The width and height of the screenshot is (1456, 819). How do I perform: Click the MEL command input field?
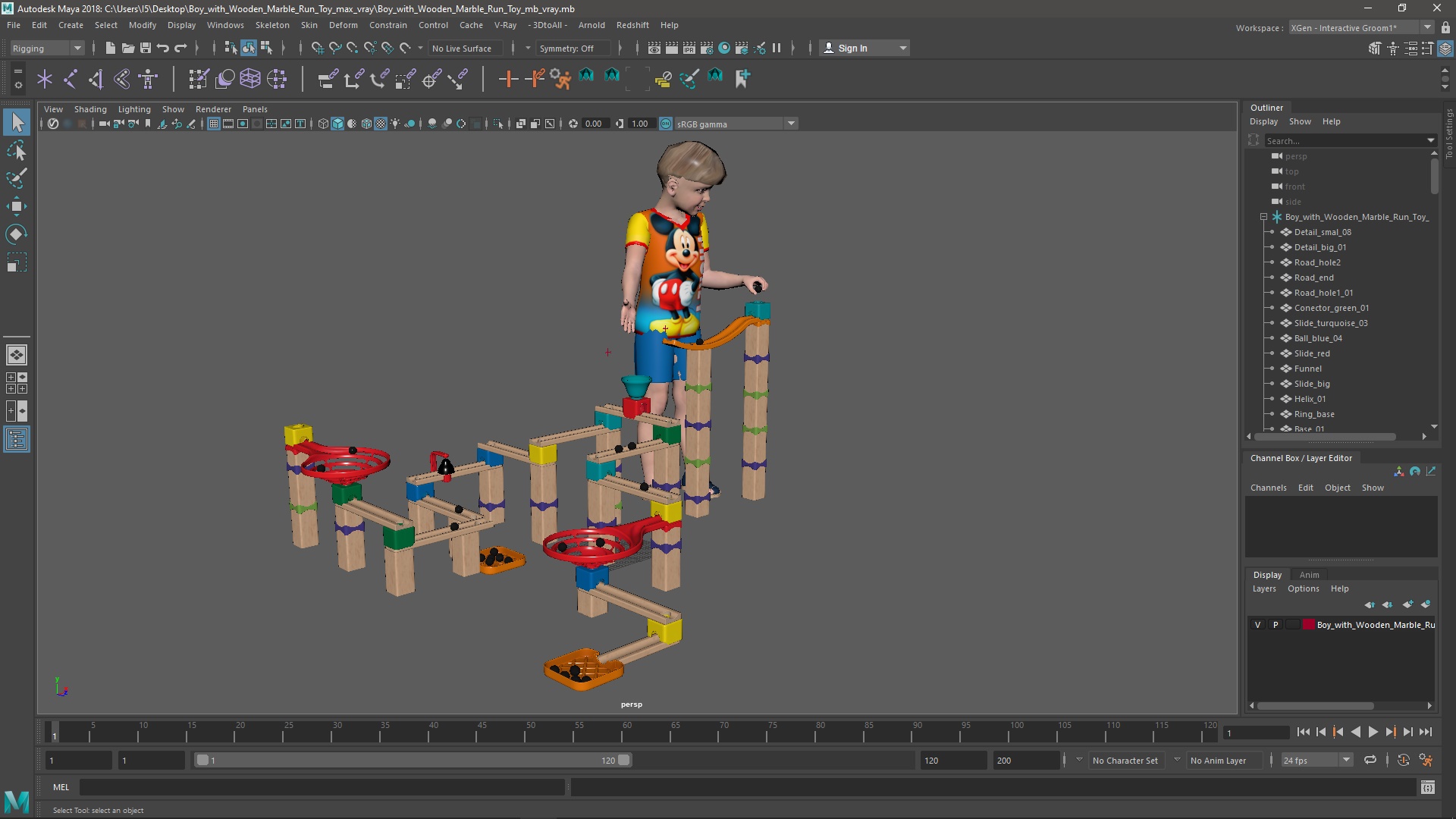click(x=322, y=787)
